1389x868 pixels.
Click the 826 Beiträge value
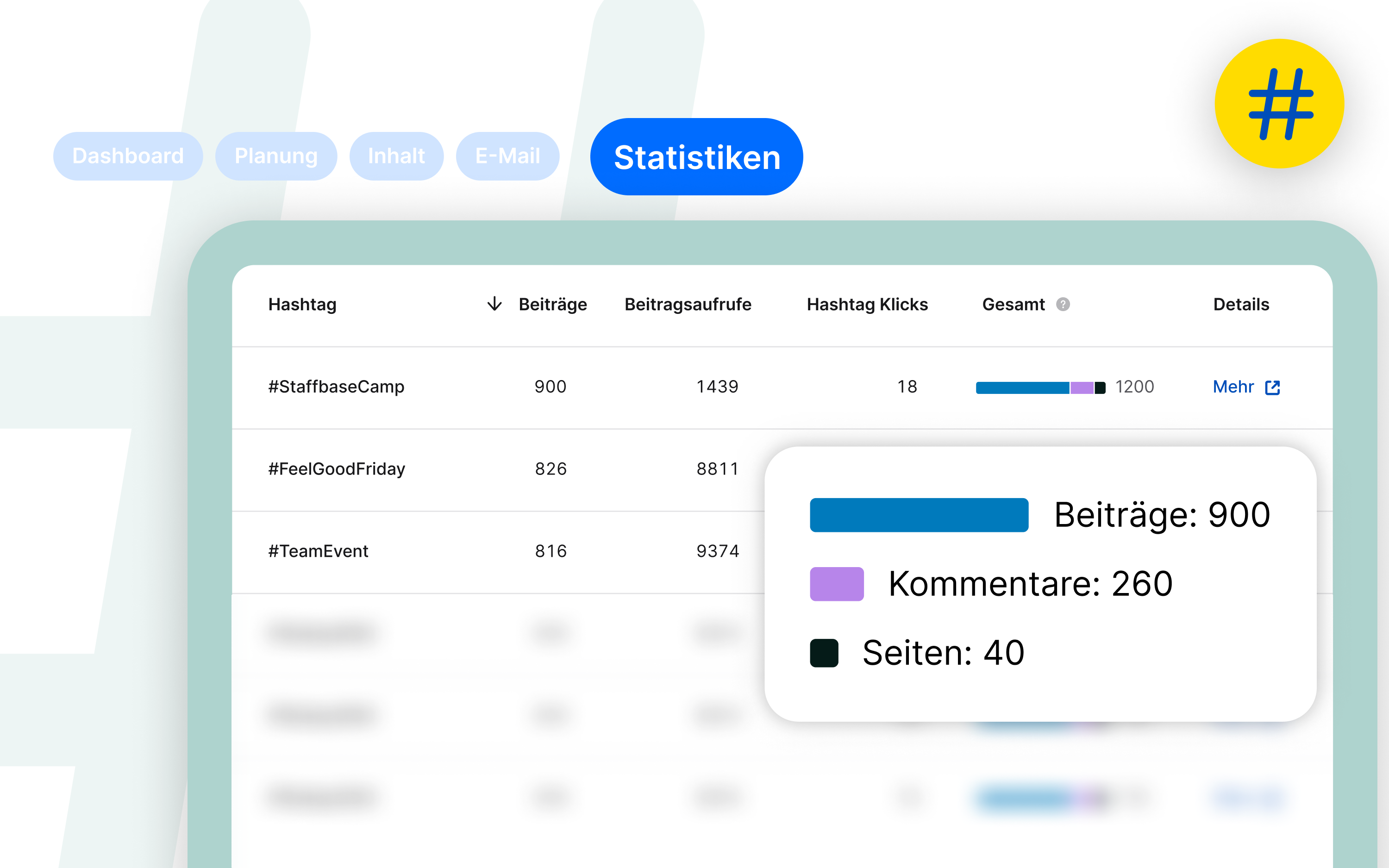point(551,469)
